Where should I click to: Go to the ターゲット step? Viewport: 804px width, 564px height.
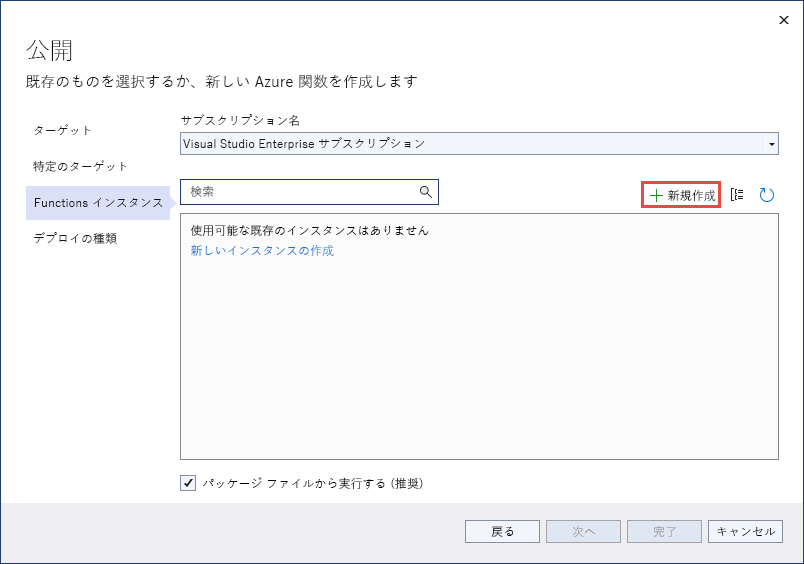63,130
